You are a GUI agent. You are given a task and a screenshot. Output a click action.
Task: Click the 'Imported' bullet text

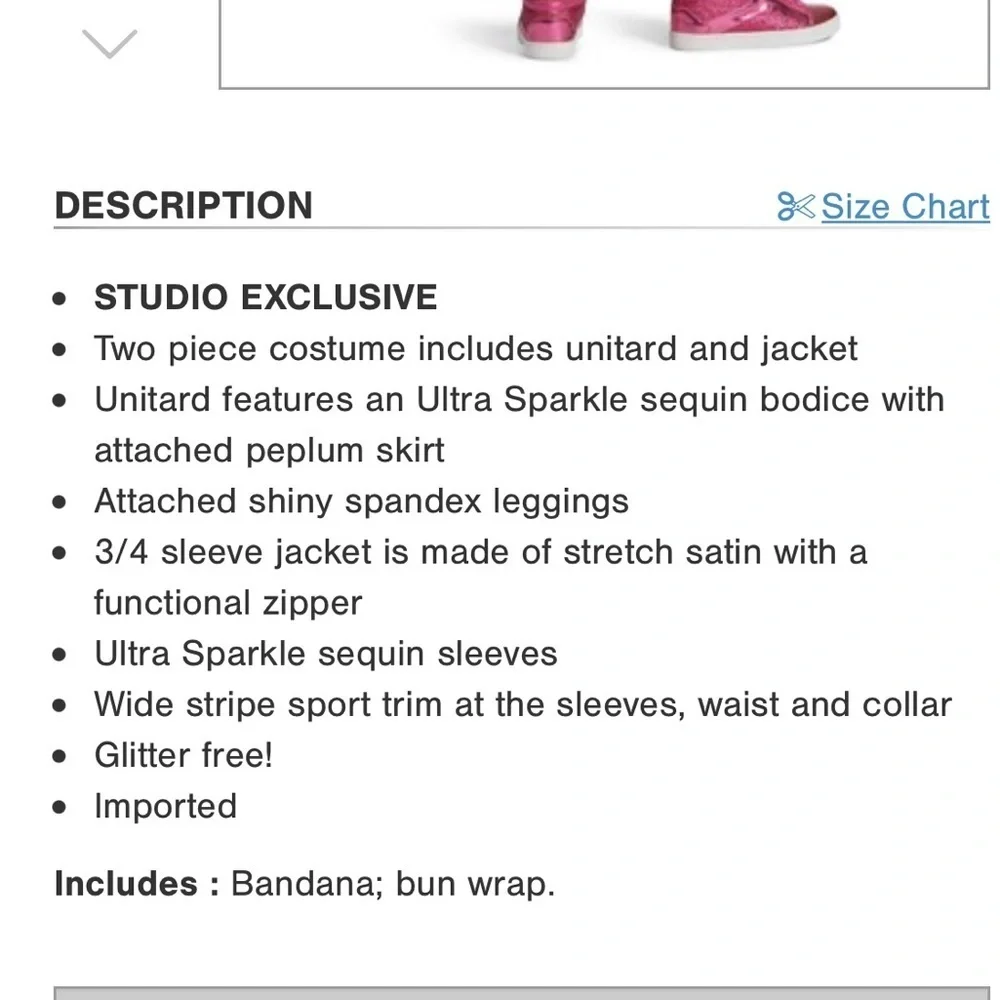point(166,807)
